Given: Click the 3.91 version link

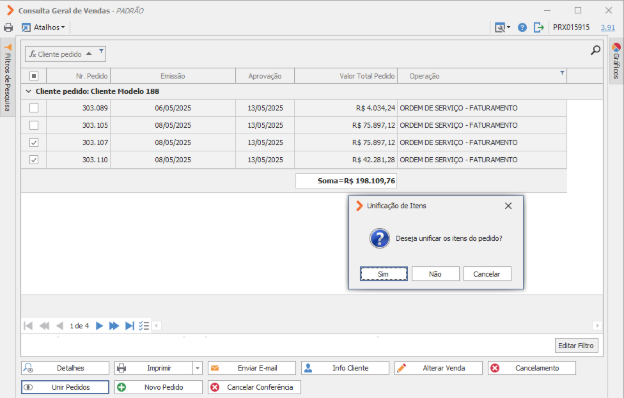Looking at the screenshot, I should [x=608, y=27].
